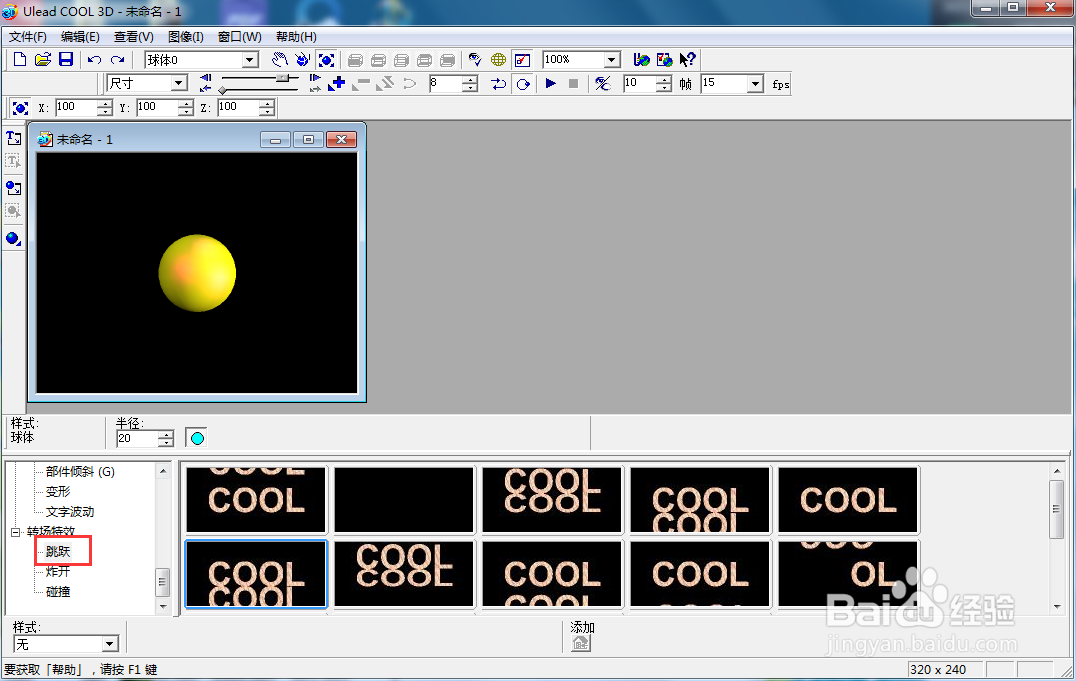The width and height of the screenshot is (1076, 681).
Task: Open the 图像(I) menu
Action: (186, 37)
